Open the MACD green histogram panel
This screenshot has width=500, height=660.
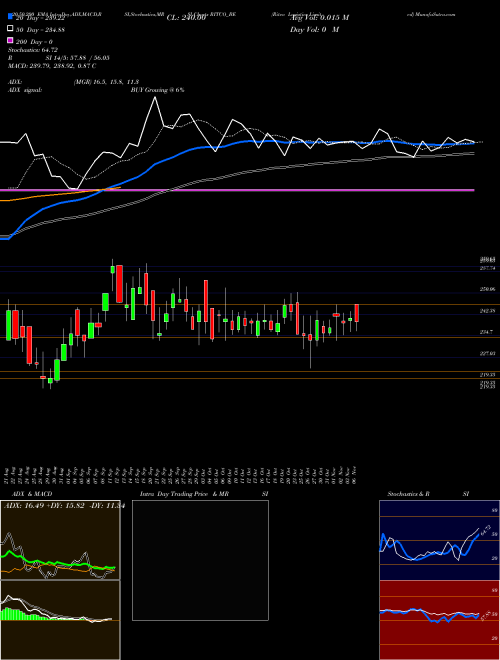tap(60, 620)
